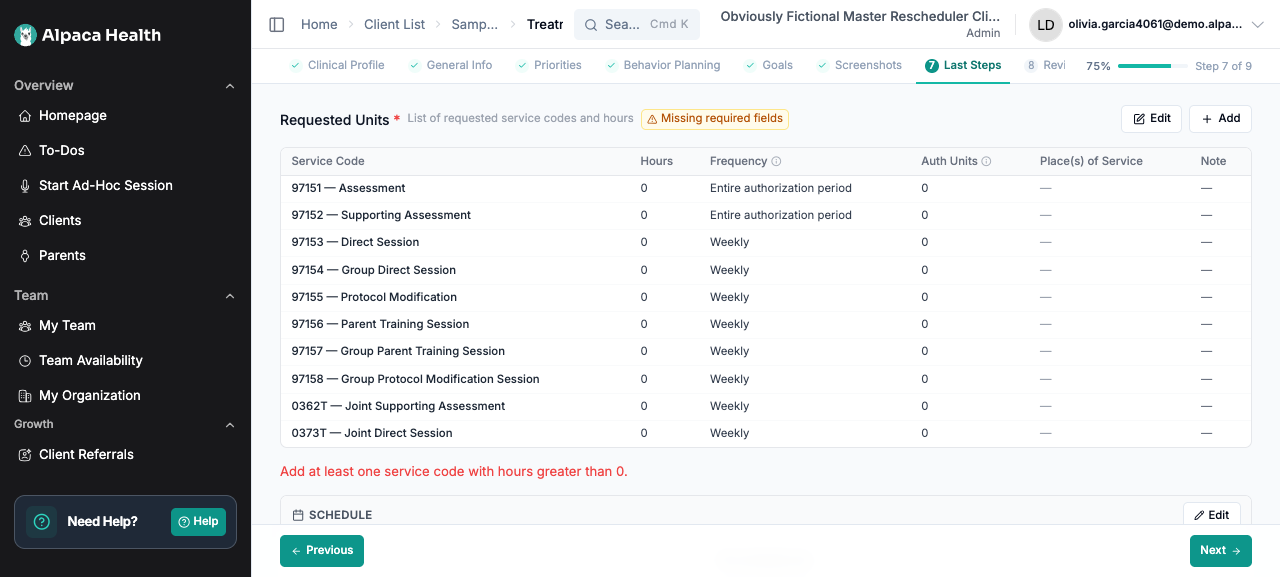
Task: Switch to the Priorities step
Action: click(549, 65)
